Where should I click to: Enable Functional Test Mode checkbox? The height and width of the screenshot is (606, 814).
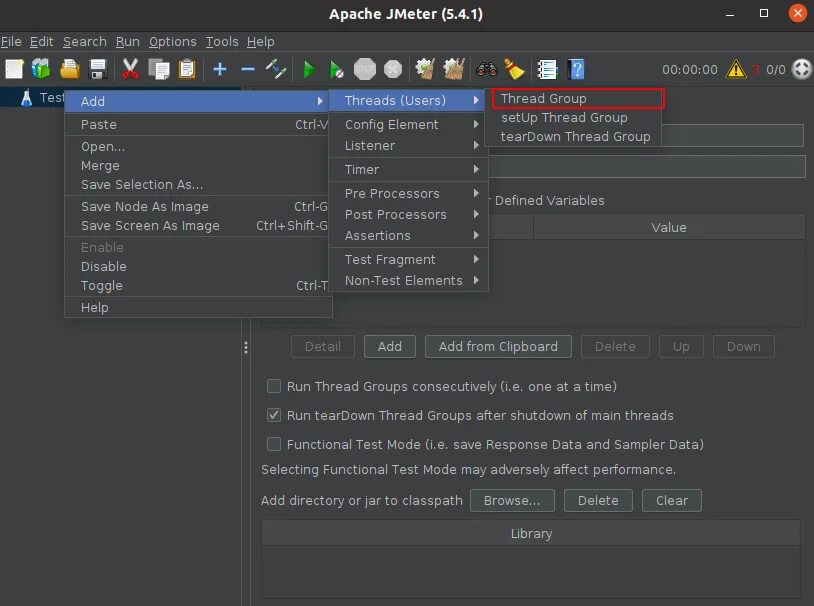pyautogui.click(x=274, y=444)
